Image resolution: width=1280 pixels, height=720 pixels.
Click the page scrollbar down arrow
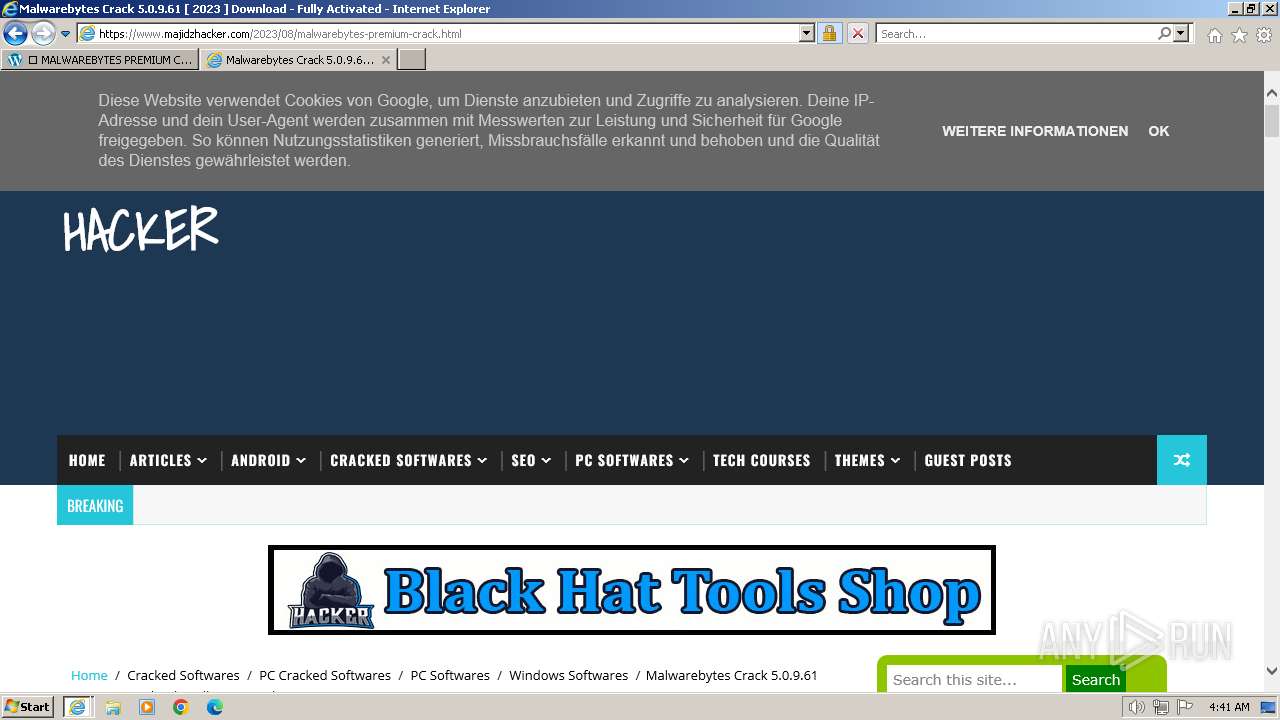click(x=1272, y=671)
